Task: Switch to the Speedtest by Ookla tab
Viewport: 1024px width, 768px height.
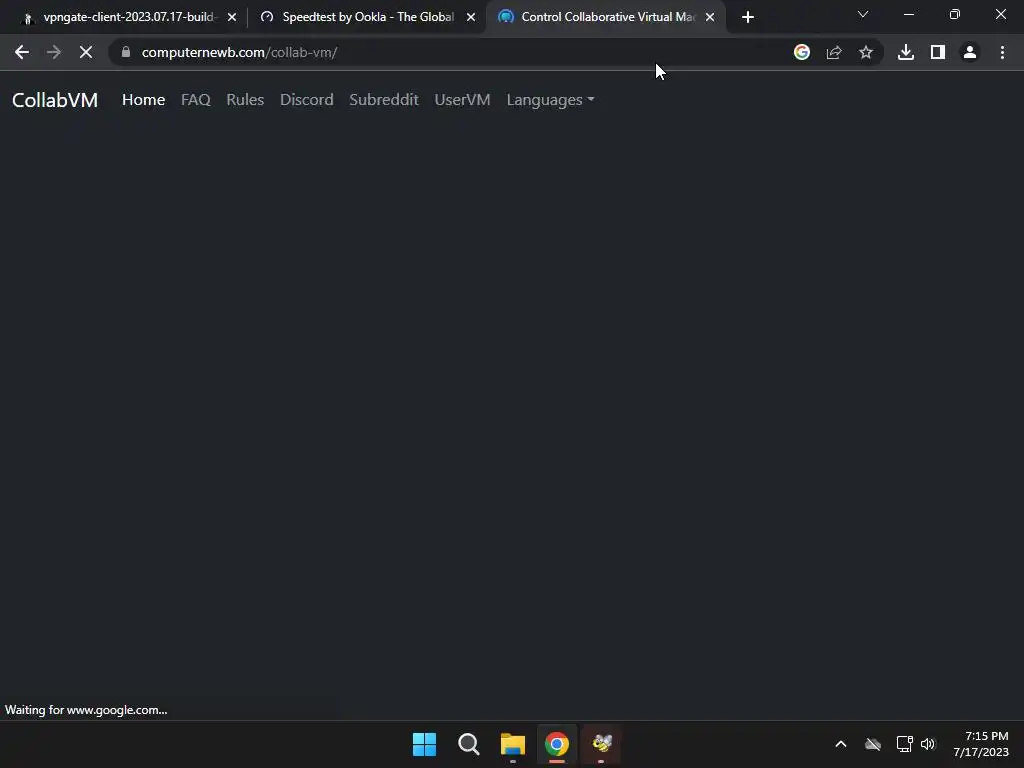Action: (x=366, y=17)
